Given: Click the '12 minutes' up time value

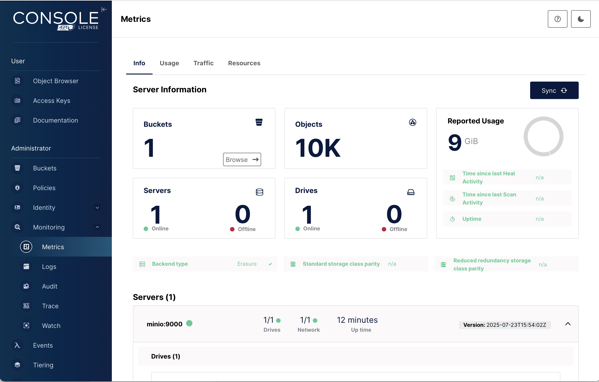Looking at the screenshot, I should tap(357, 320).
